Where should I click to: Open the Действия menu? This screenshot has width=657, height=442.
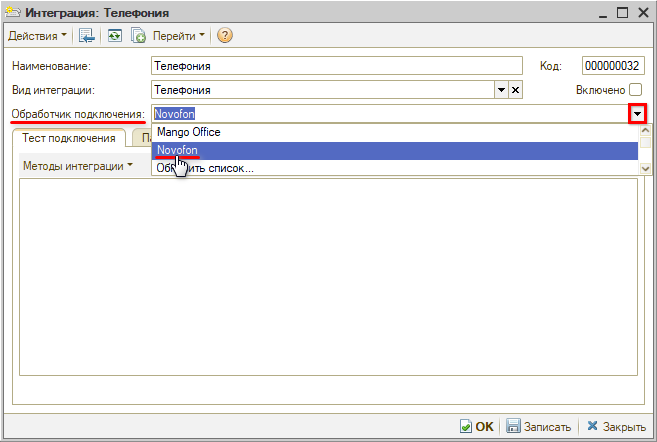[x=38, y=36]
